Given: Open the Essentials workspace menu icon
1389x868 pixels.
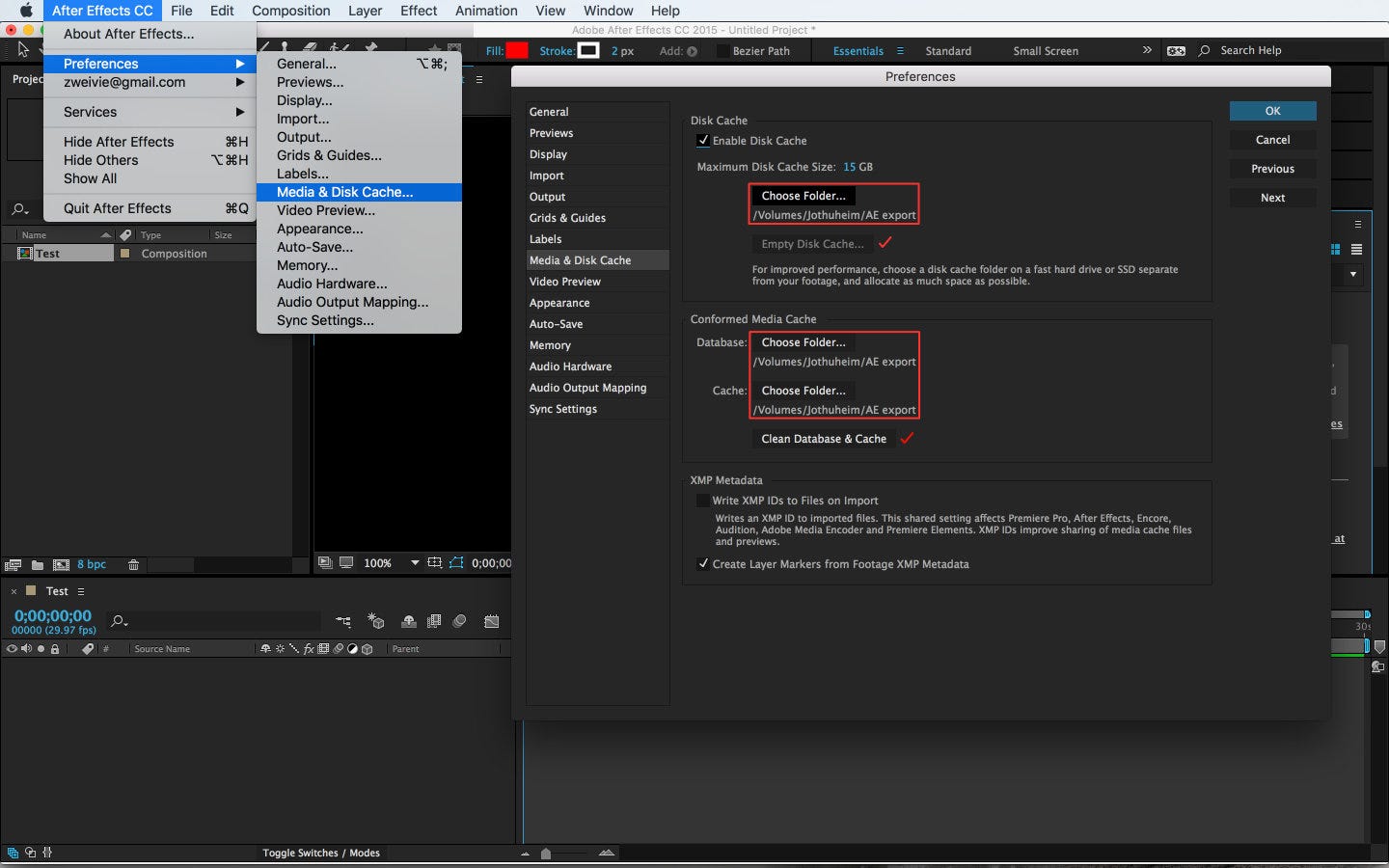Looking at the screenshot, I should (900, 51).
